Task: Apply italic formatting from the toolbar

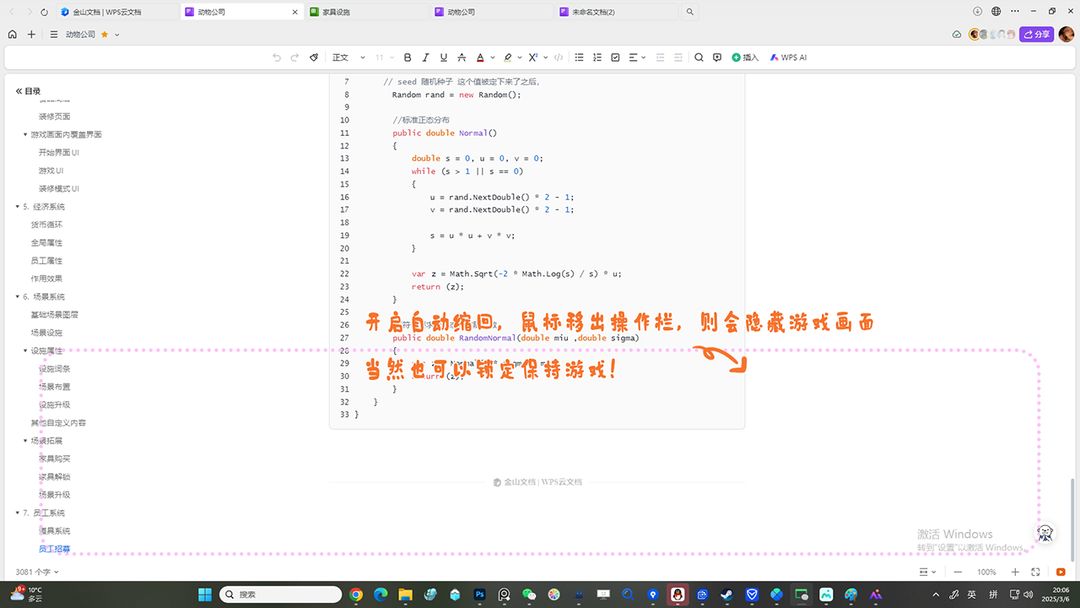Action: [x=425, y=57]
